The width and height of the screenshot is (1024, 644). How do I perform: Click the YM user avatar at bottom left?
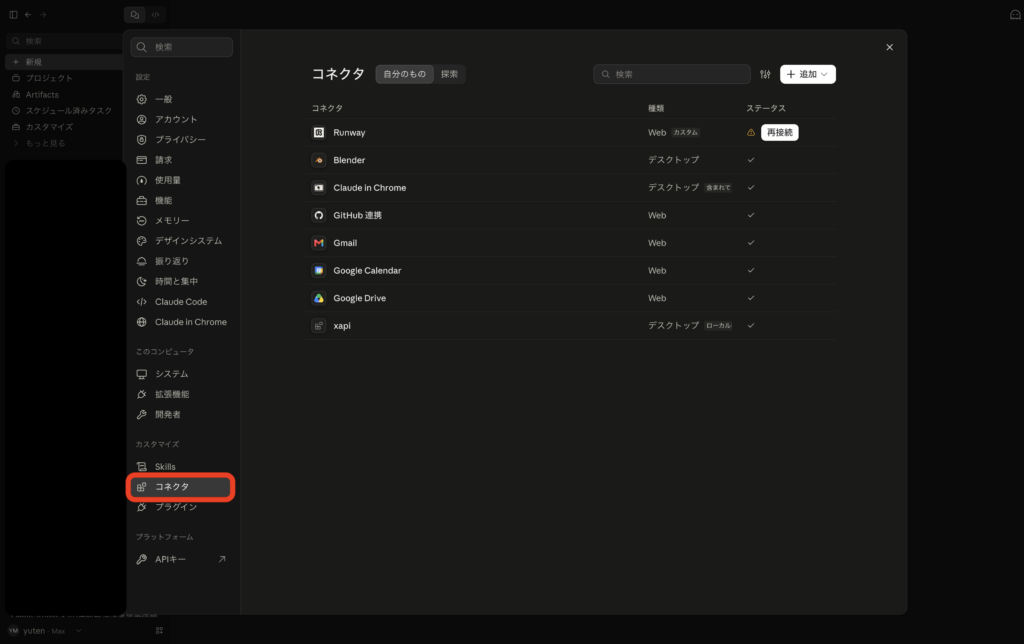click(x=13, y=631)
